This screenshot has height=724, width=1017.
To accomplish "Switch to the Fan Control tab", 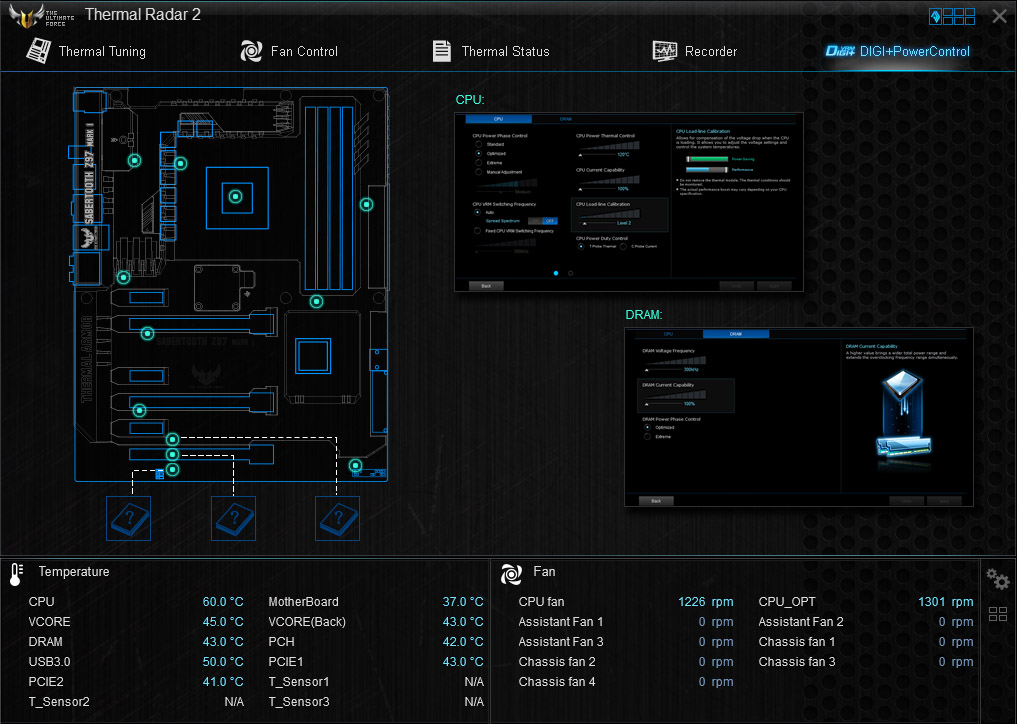I will pyautogui.click(x=289, y=51).
